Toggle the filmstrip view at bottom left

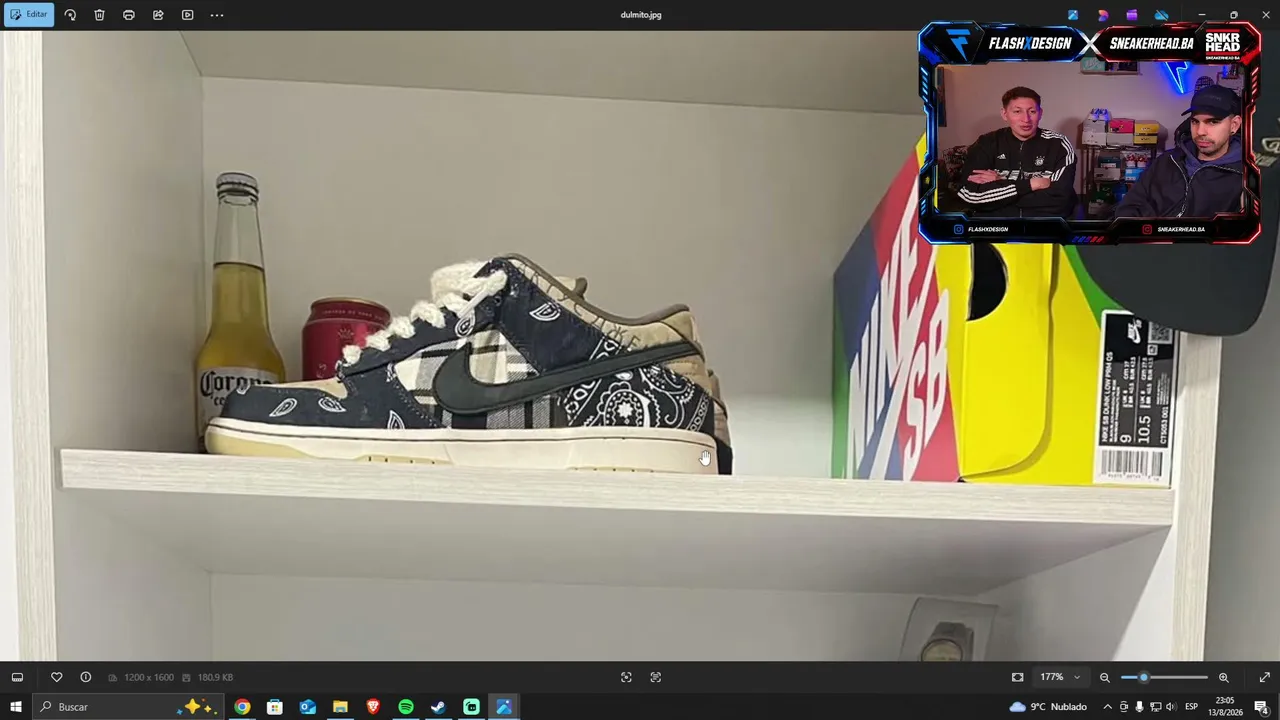17,677
